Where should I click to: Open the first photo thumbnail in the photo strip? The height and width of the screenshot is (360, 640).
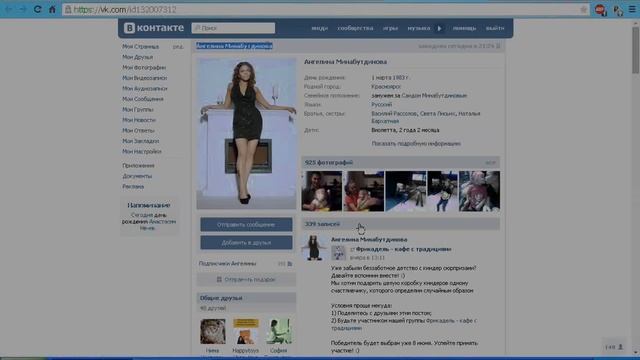[322, 191]
